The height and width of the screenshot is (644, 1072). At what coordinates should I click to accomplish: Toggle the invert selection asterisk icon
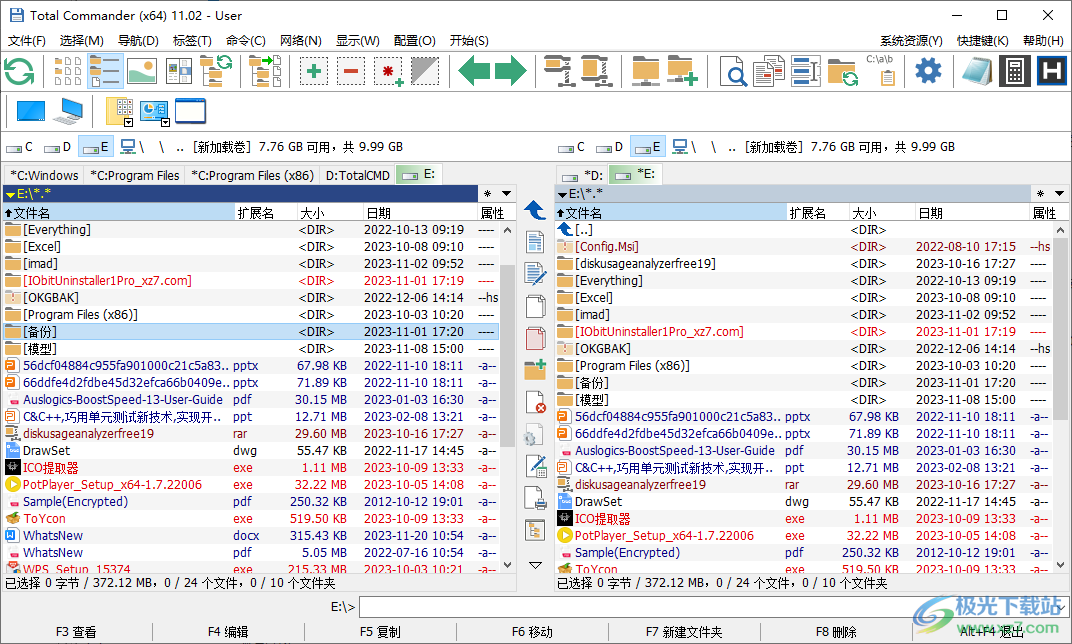pyautogui.click(x=388, y=71)
